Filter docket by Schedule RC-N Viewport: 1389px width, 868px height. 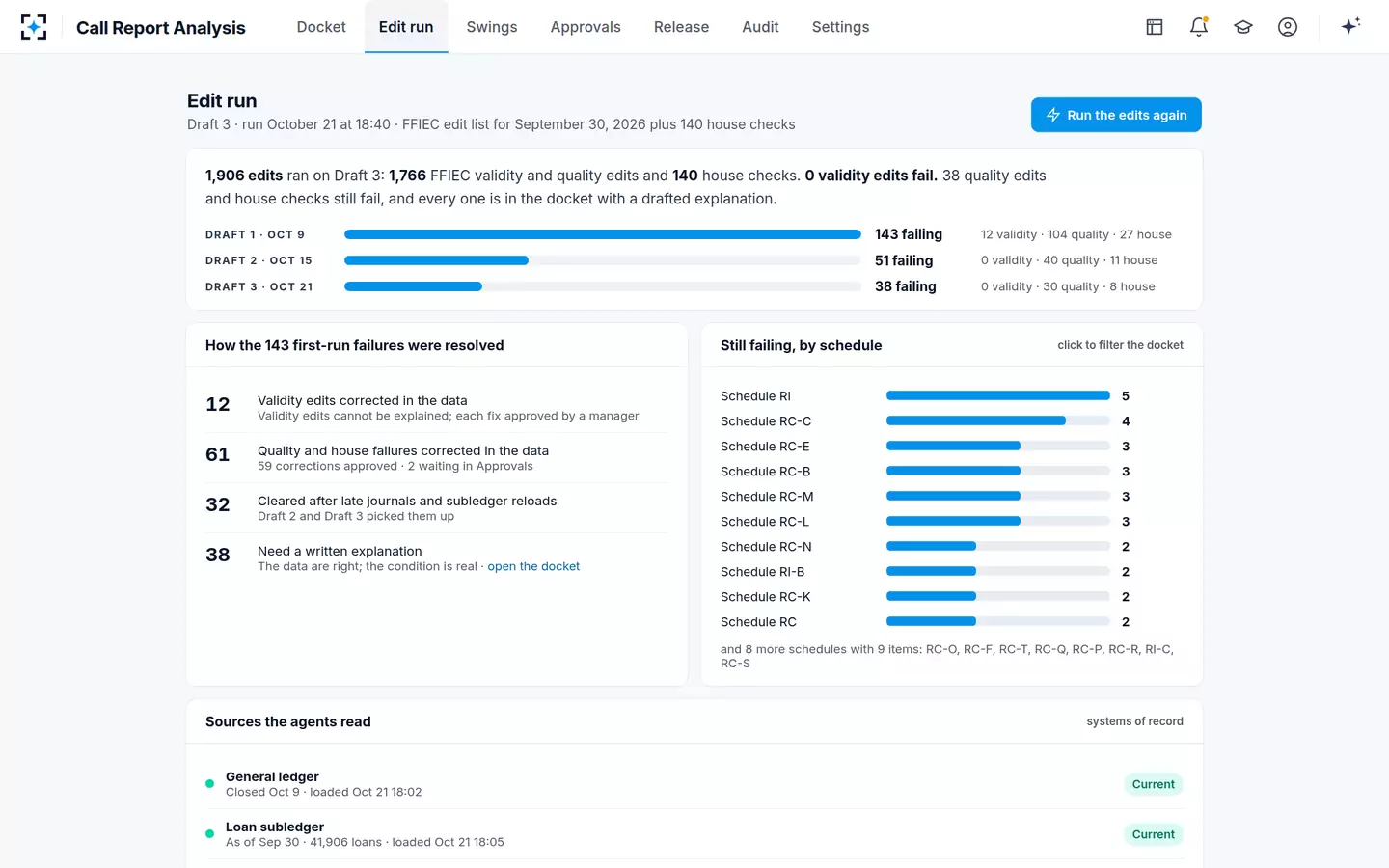[x=951, y=547]
